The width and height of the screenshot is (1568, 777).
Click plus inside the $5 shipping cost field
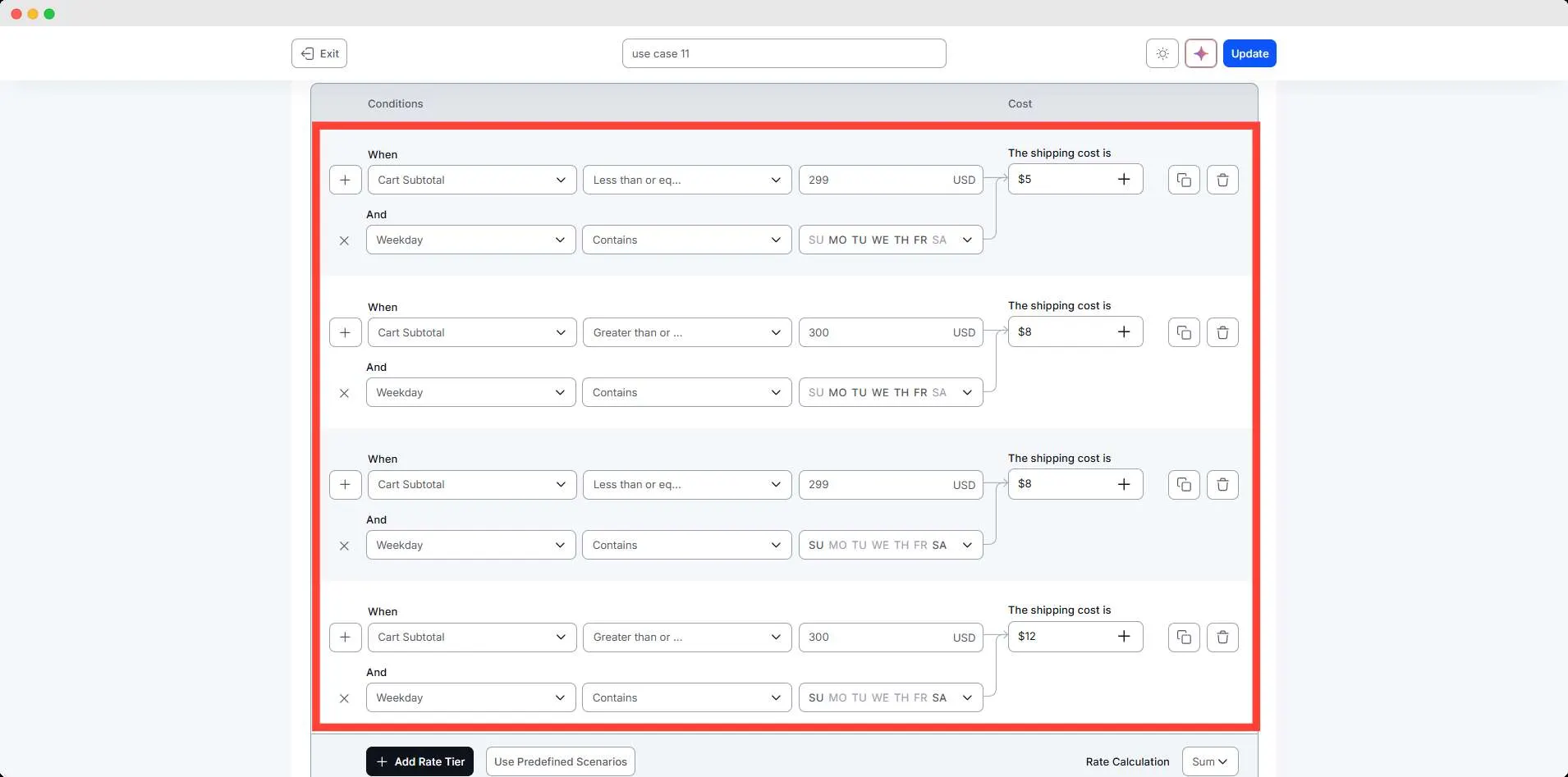click(x=1124, y=180)
